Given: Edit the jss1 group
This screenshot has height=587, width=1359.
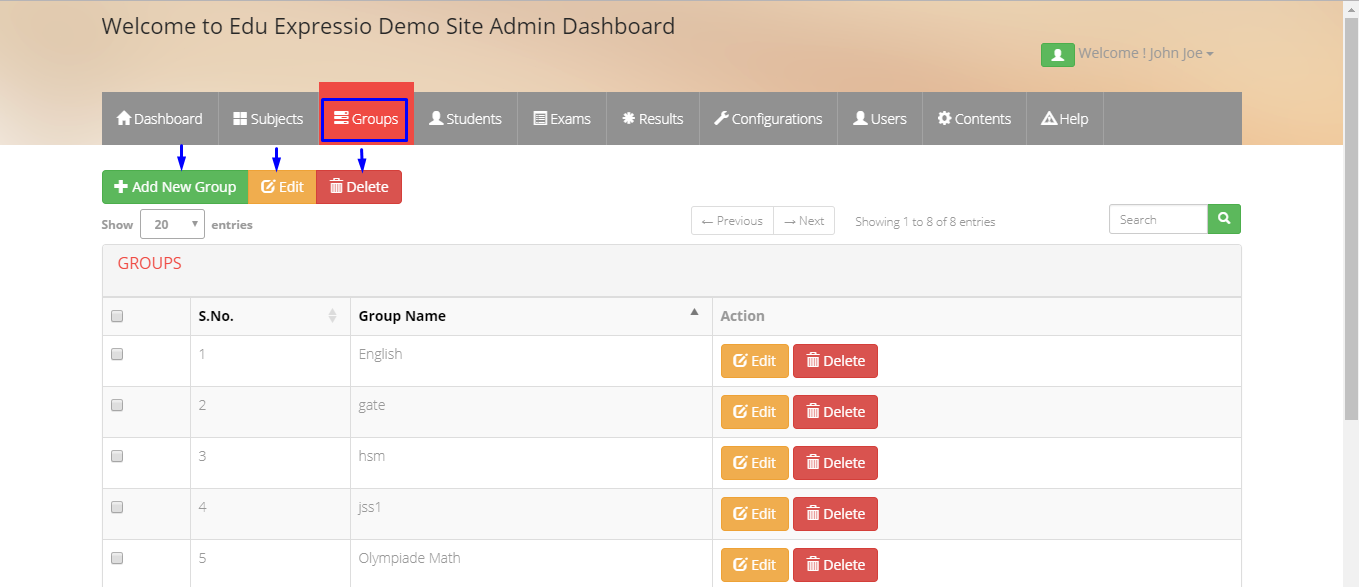Looking at the screenshot, I should (x=755, y=514).
